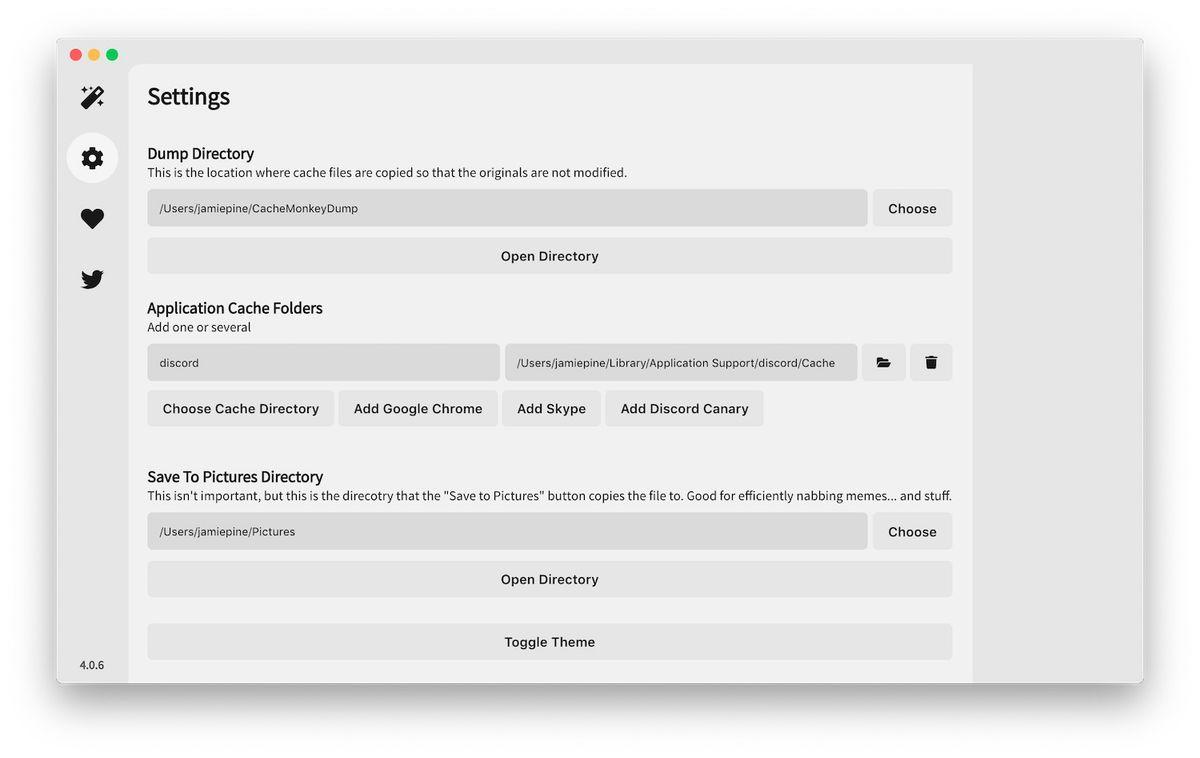Edit the Dump Directory path field
The height and width of the screenshot is (758, 1200).
[507, 208]
